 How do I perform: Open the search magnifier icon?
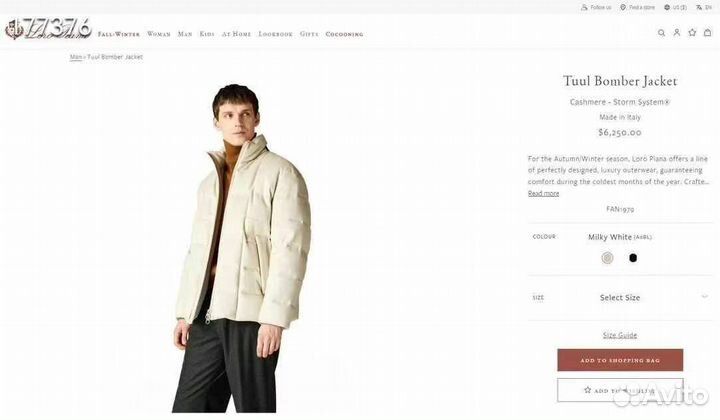tap(661, 33)
